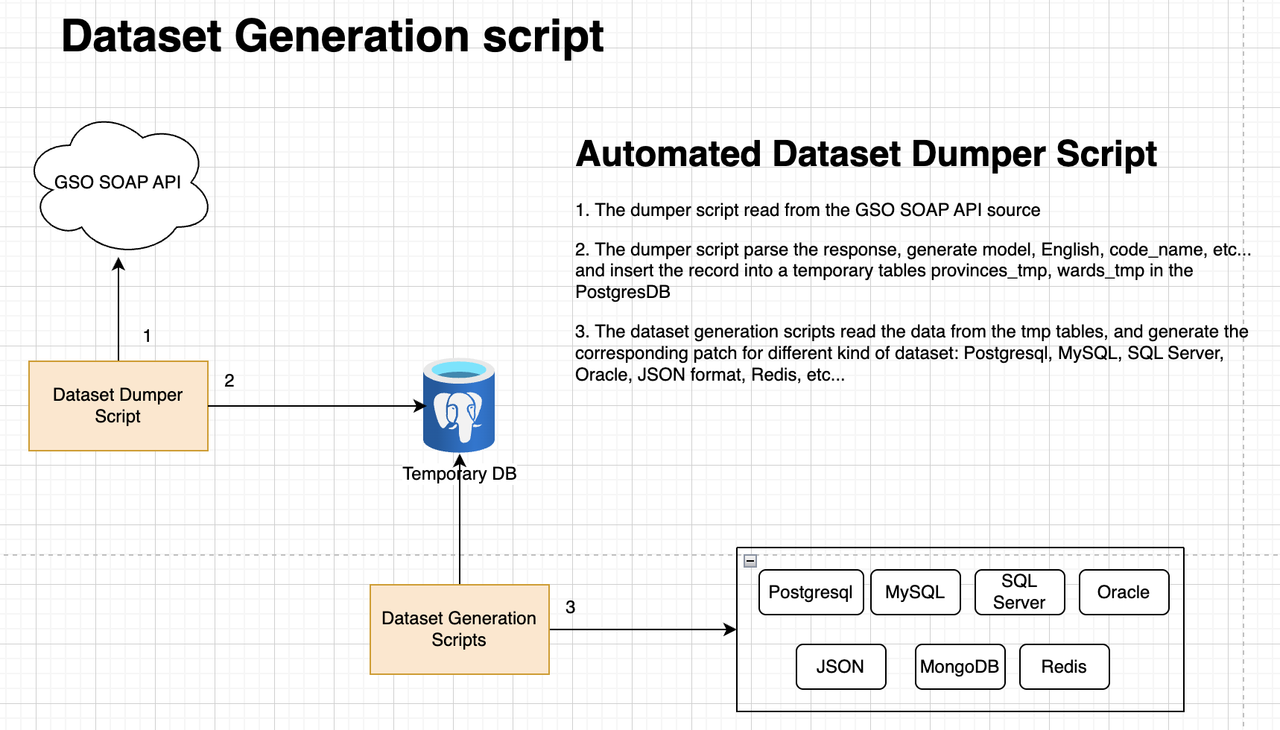Click the MySQL format box

(915, 592)
